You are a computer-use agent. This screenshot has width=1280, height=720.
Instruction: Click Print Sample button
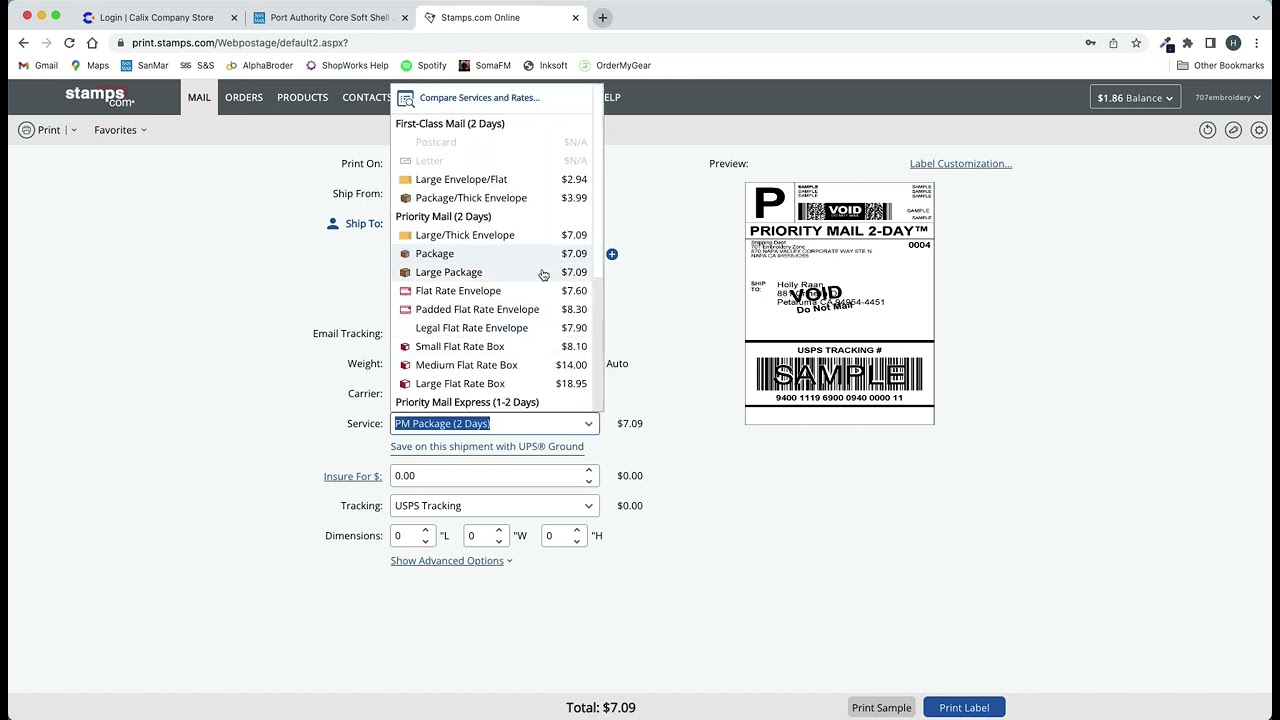pyautogui.click(x=881, y=708)
